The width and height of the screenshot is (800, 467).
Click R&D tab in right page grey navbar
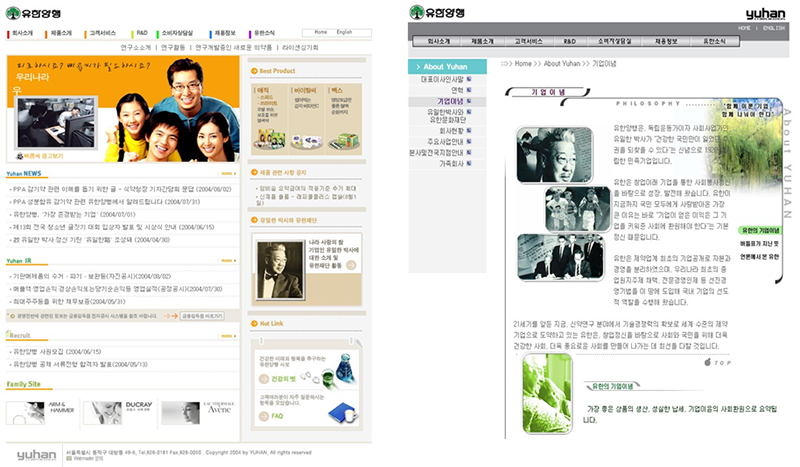[x=569, y=41]
